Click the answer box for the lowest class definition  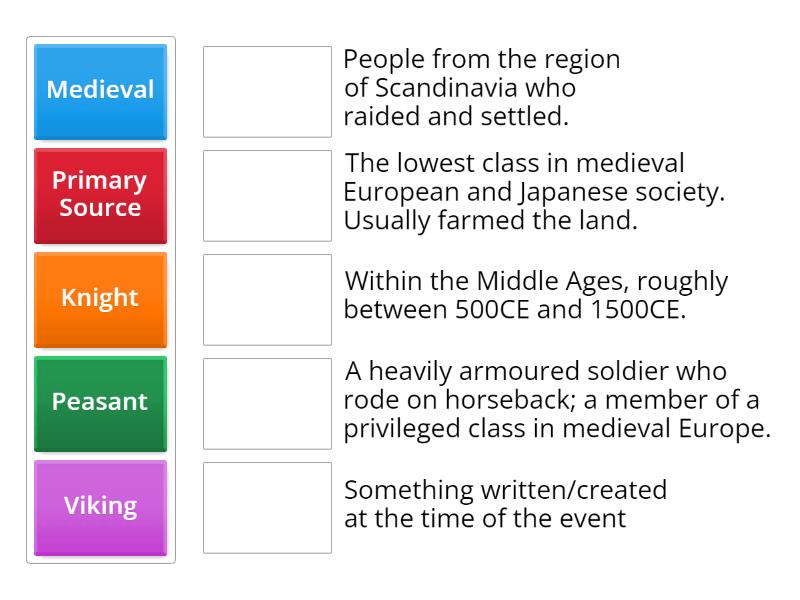point(267,195)
